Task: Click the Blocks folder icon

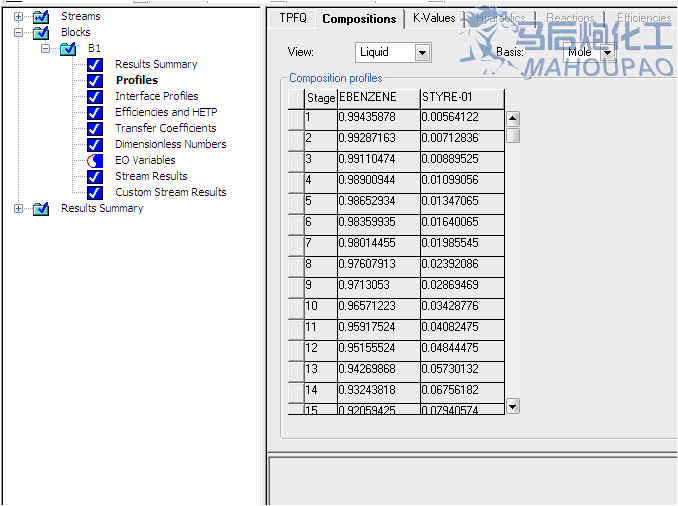Action: [41, 32]
